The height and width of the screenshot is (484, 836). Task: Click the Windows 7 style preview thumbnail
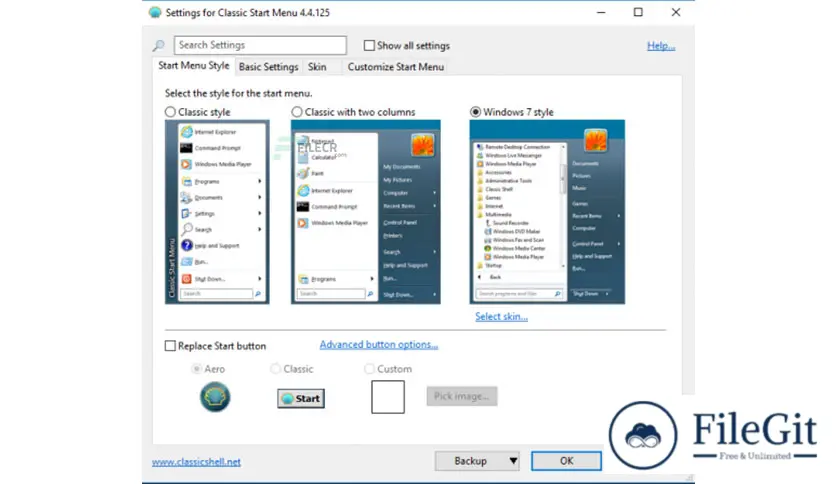547,212
